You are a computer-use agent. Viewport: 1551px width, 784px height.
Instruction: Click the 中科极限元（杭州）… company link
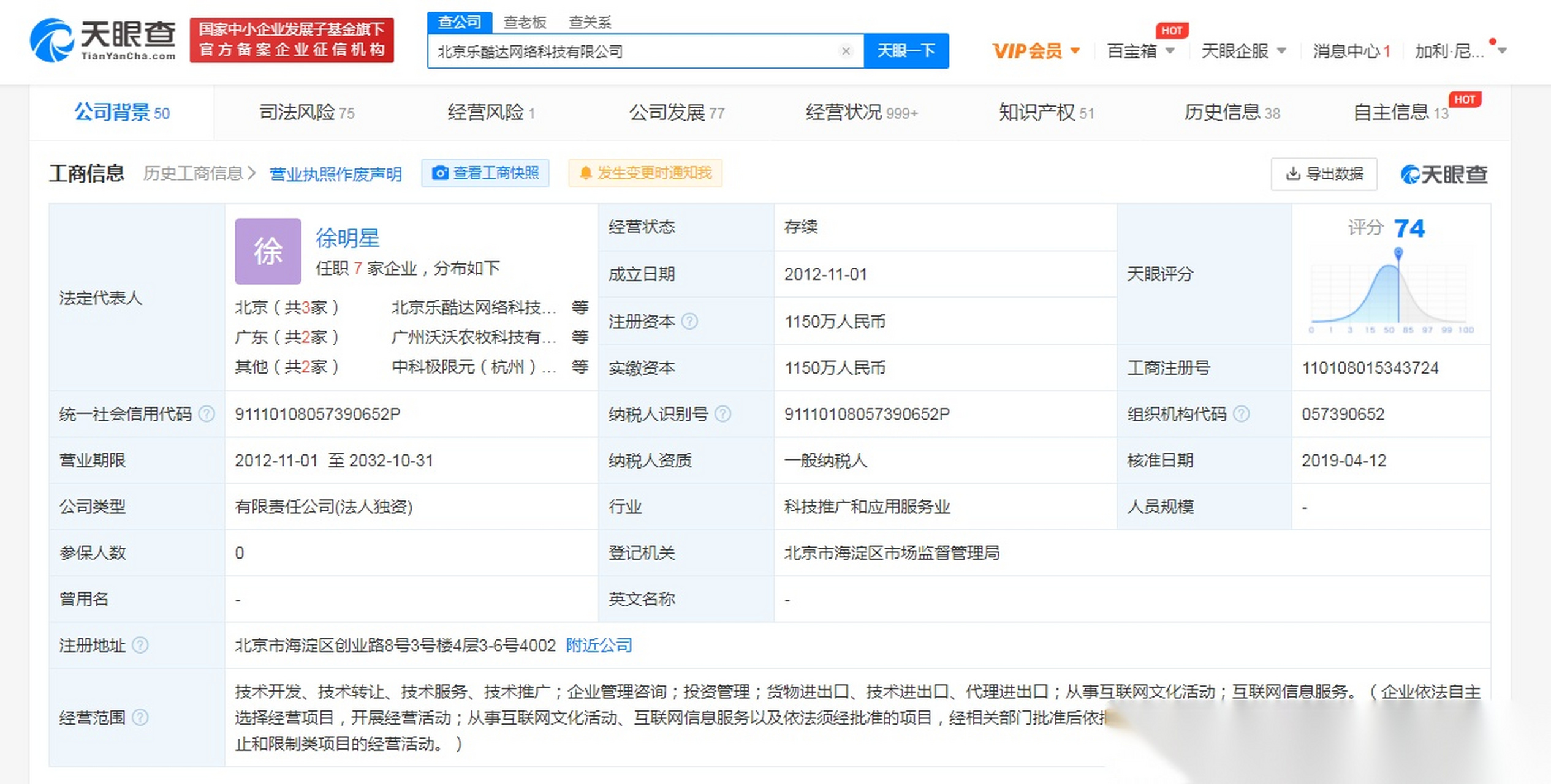coord(474,367)
